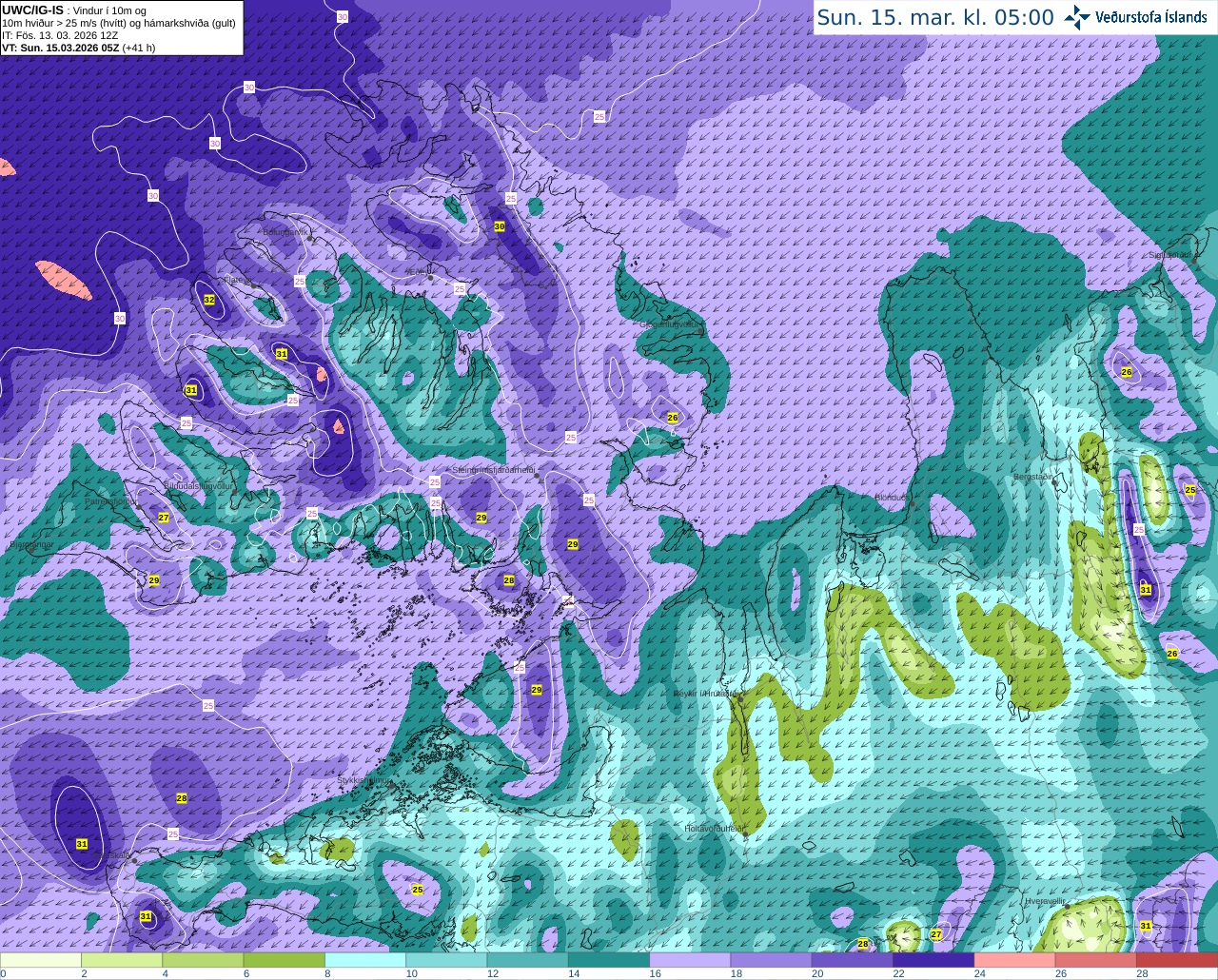The image size is (1218, 980).
Task: Click the Veðurstofa Íslands name text
Action: (1151, 17)
